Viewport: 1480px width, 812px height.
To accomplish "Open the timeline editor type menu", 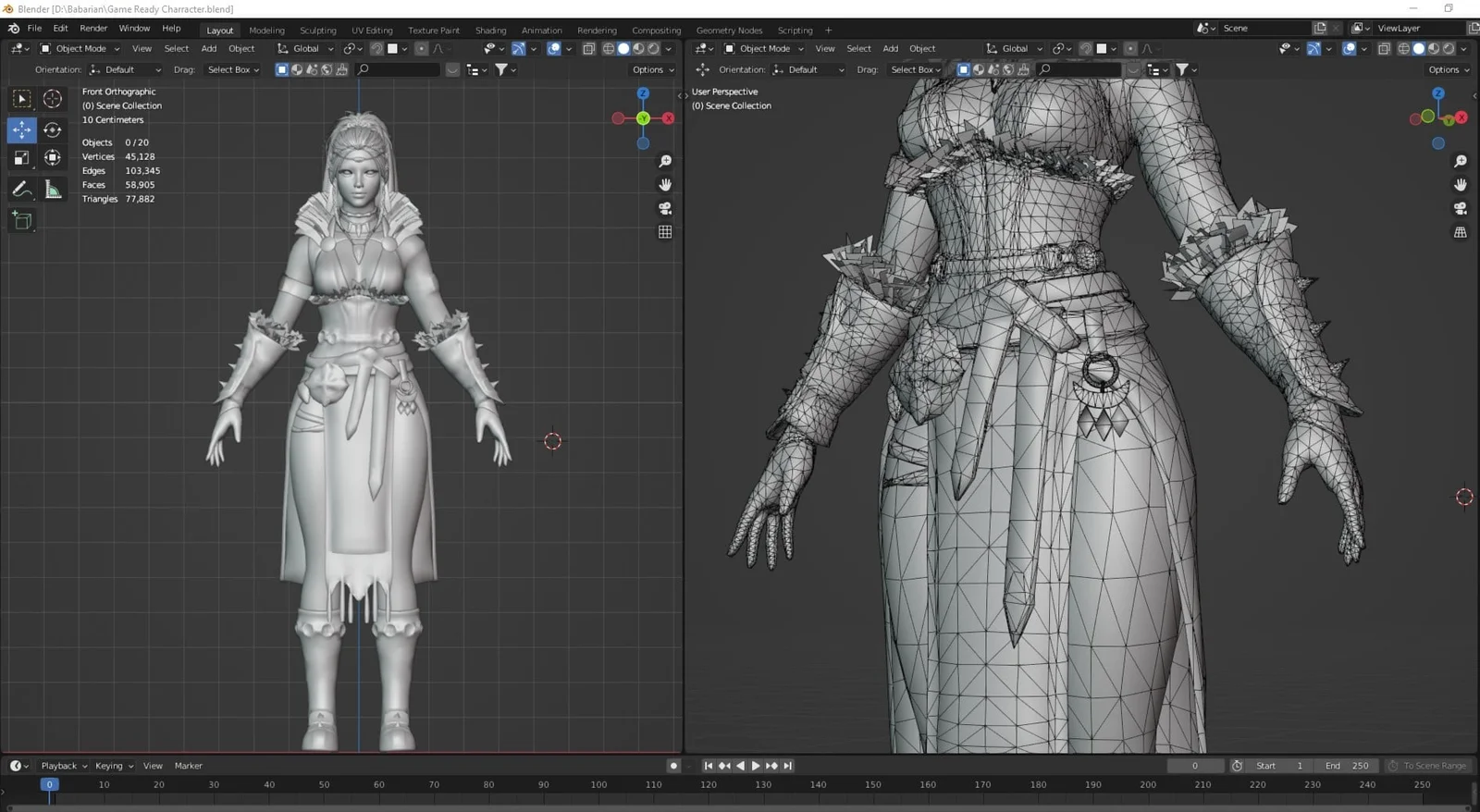I will coord(19,766).
